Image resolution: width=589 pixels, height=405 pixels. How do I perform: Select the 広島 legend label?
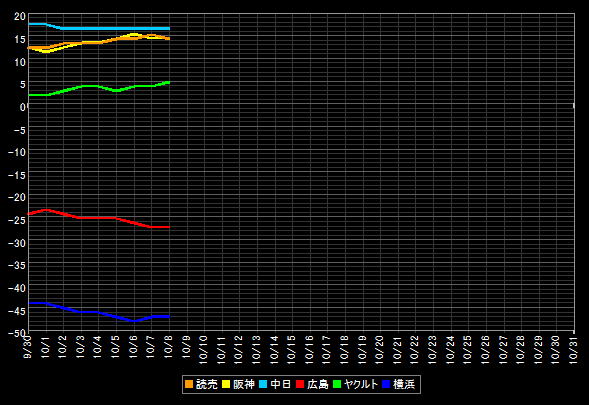(317, 384)
